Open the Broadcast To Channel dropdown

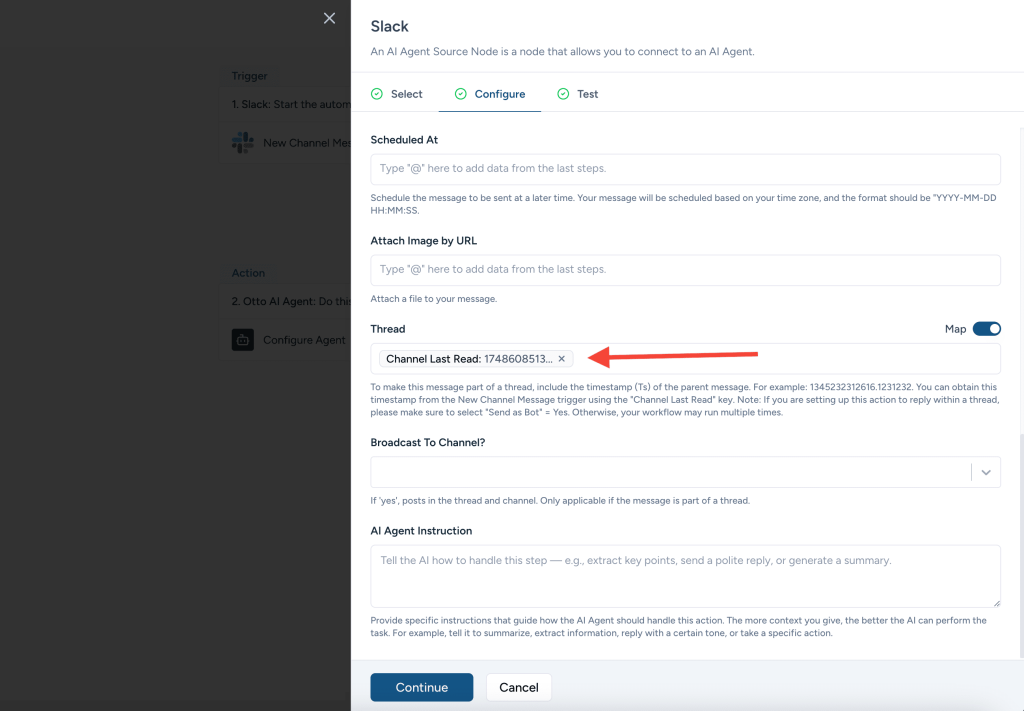[x=686, y=472]
